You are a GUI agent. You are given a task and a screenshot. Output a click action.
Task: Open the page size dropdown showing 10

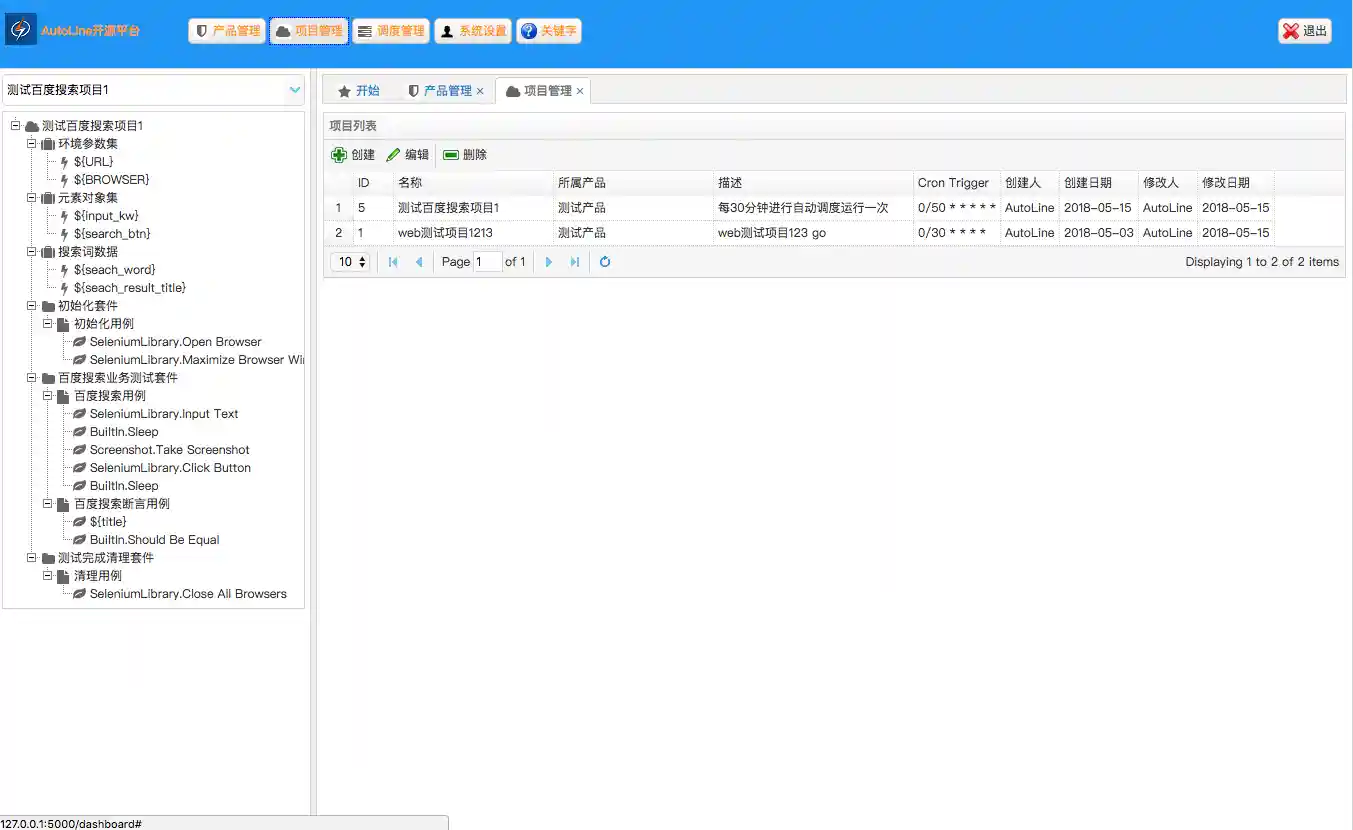(352, 262)
